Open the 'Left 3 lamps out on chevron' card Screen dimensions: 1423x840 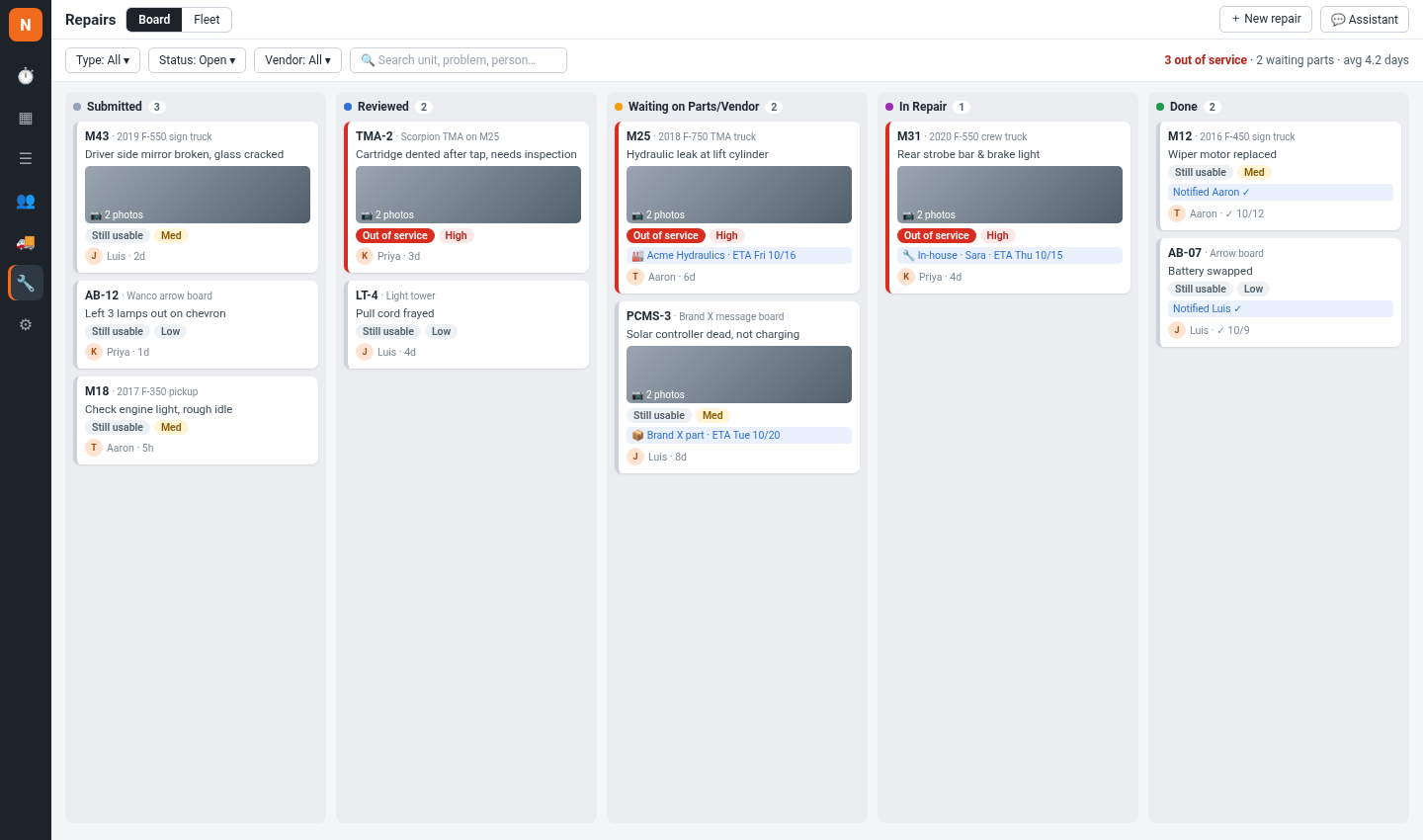pos(196,324)
